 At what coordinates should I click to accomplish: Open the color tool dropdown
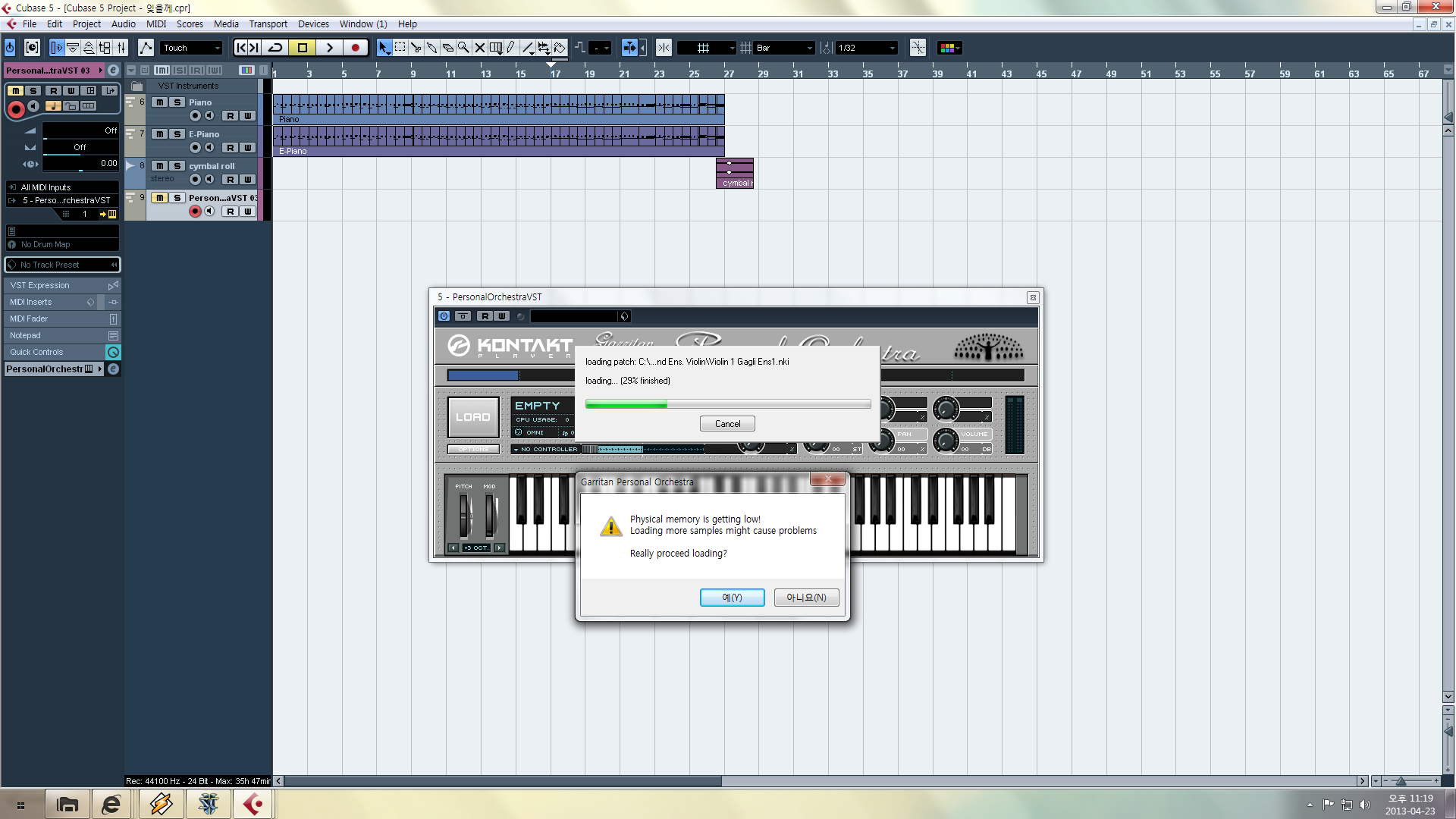(x=949, y=48)
